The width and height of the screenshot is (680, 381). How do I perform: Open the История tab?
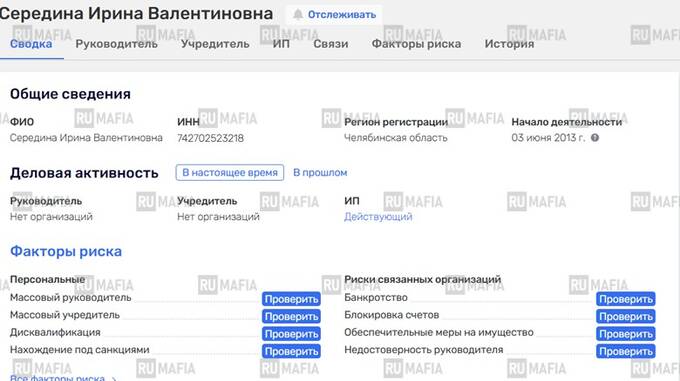pyautogui.click(x=510, y=44)
